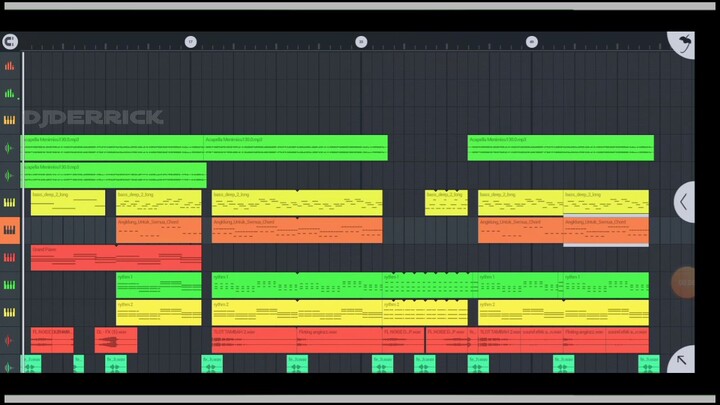Select the last Acapella clip on first track

point(561,147)
